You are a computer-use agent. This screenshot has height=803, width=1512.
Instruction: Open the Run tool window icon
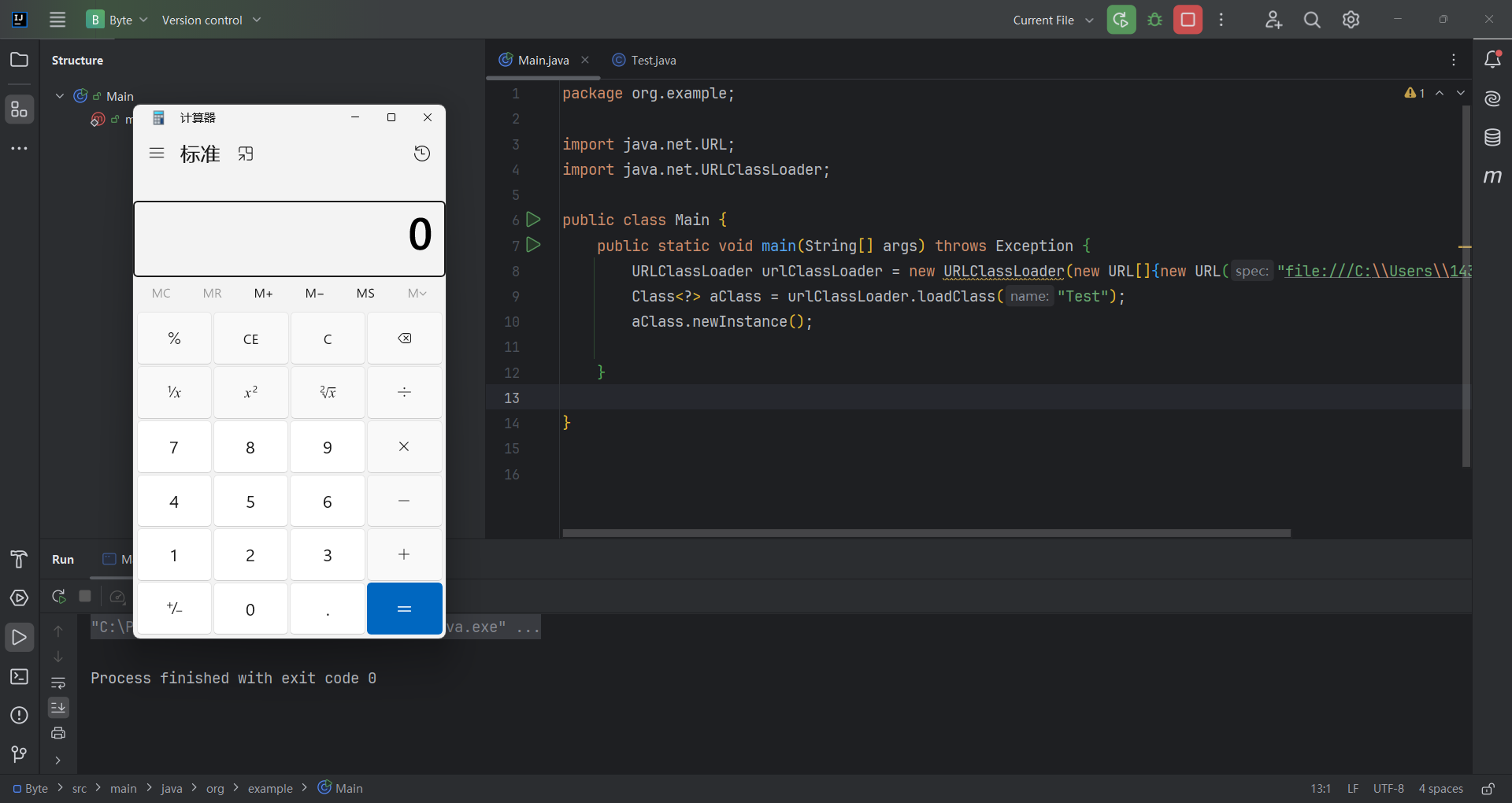click(x=19, y=638)
